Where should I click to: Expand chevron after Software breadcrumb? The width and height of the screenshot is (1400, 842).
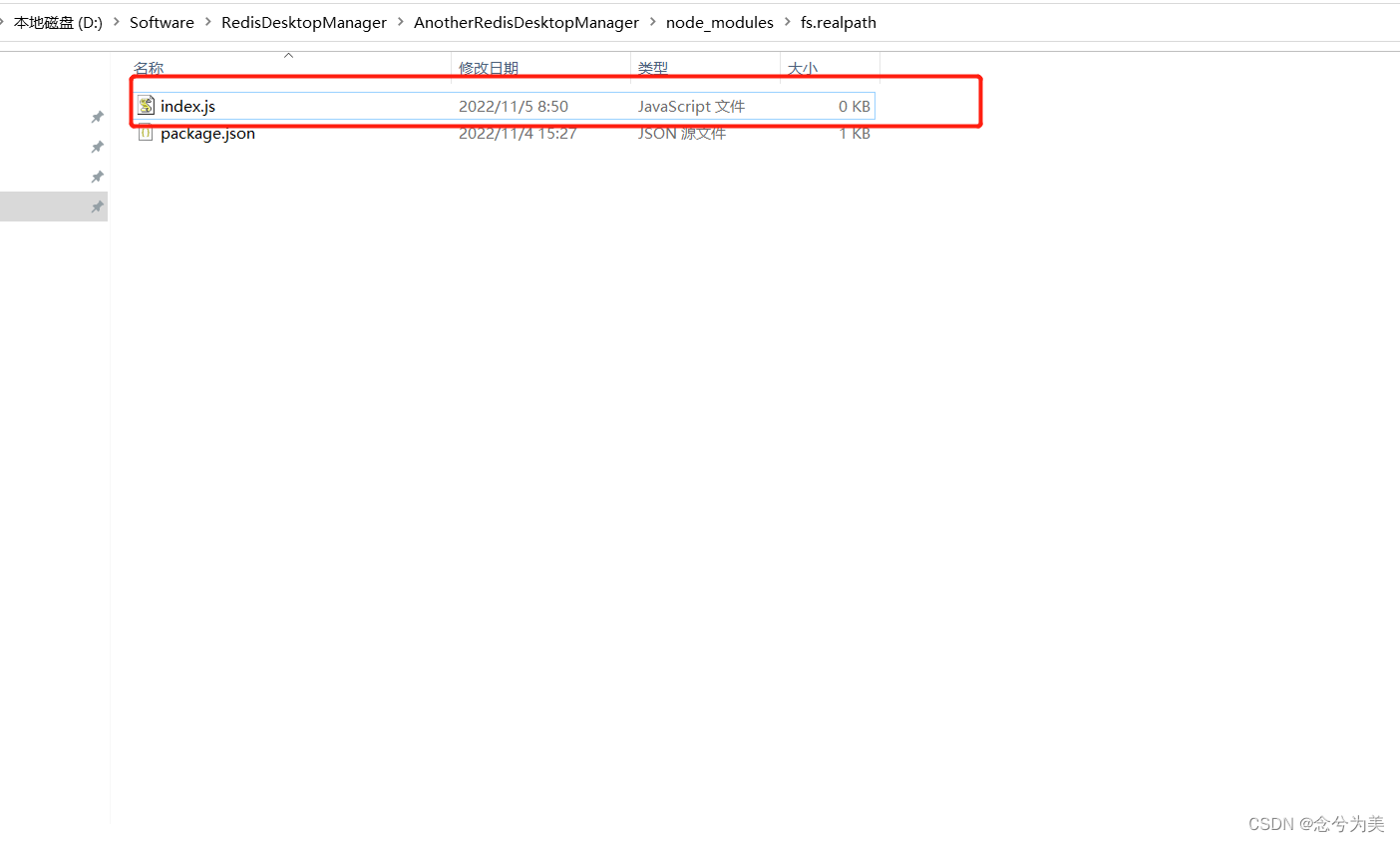208,22
